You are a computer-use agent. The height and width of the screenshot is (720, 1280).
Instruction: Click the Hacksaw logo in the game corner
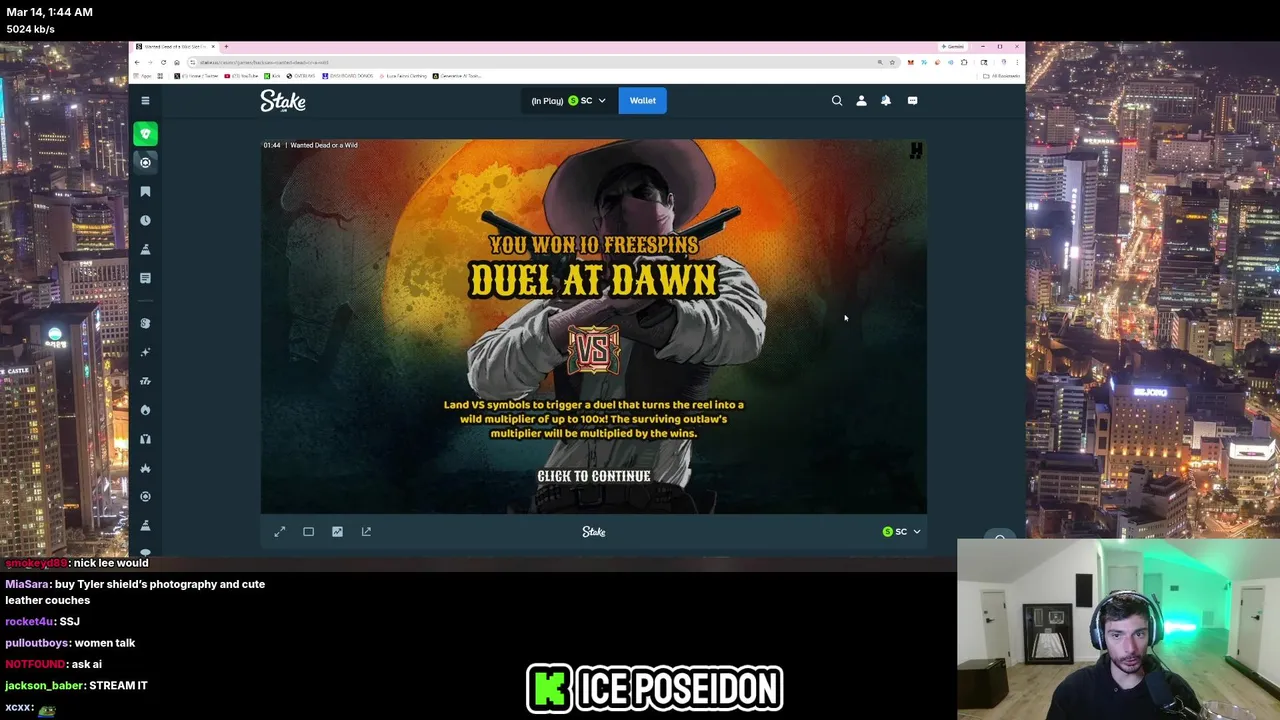[x=916, y=151]
